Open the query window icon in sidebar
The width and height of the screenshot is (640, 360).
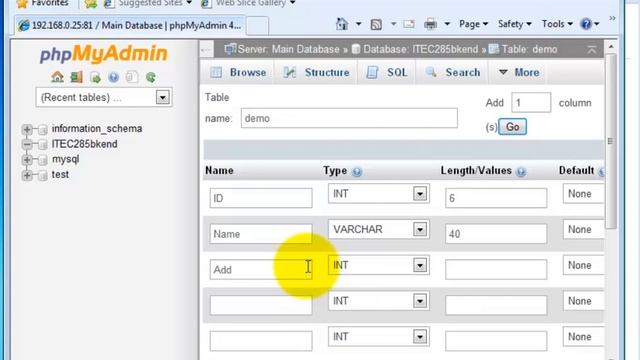click(95, 77)
